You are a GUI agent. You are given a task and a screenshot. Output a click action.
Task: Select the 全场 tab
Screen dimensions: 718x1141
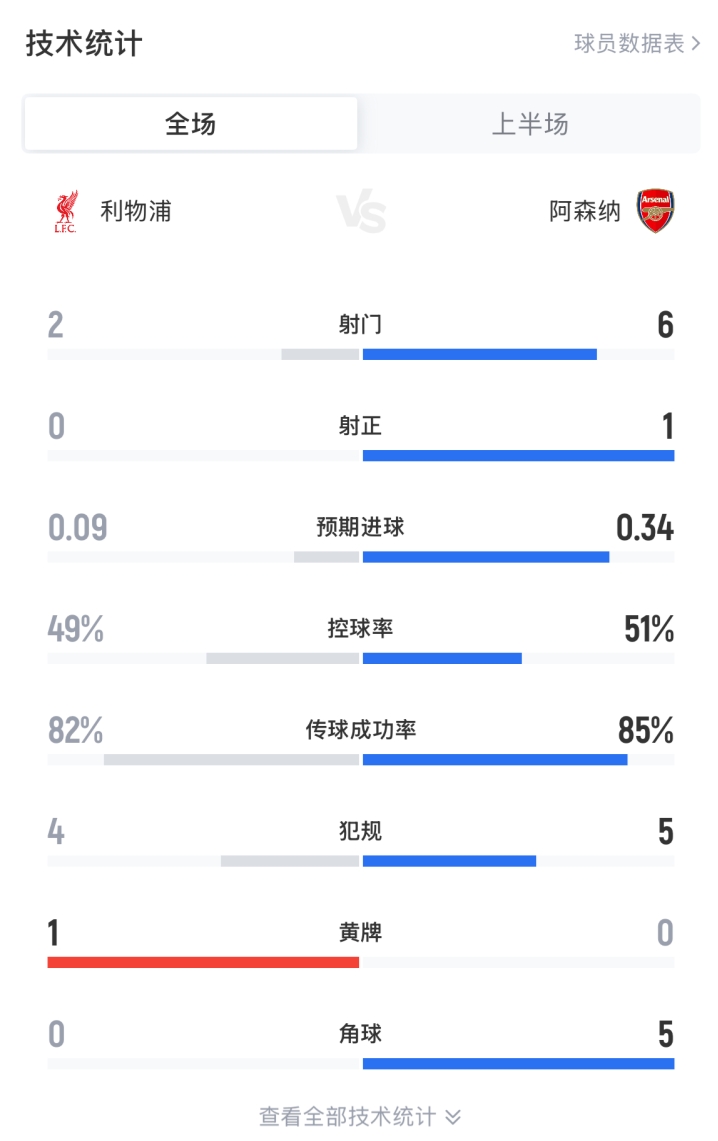(x=190, y=122)
